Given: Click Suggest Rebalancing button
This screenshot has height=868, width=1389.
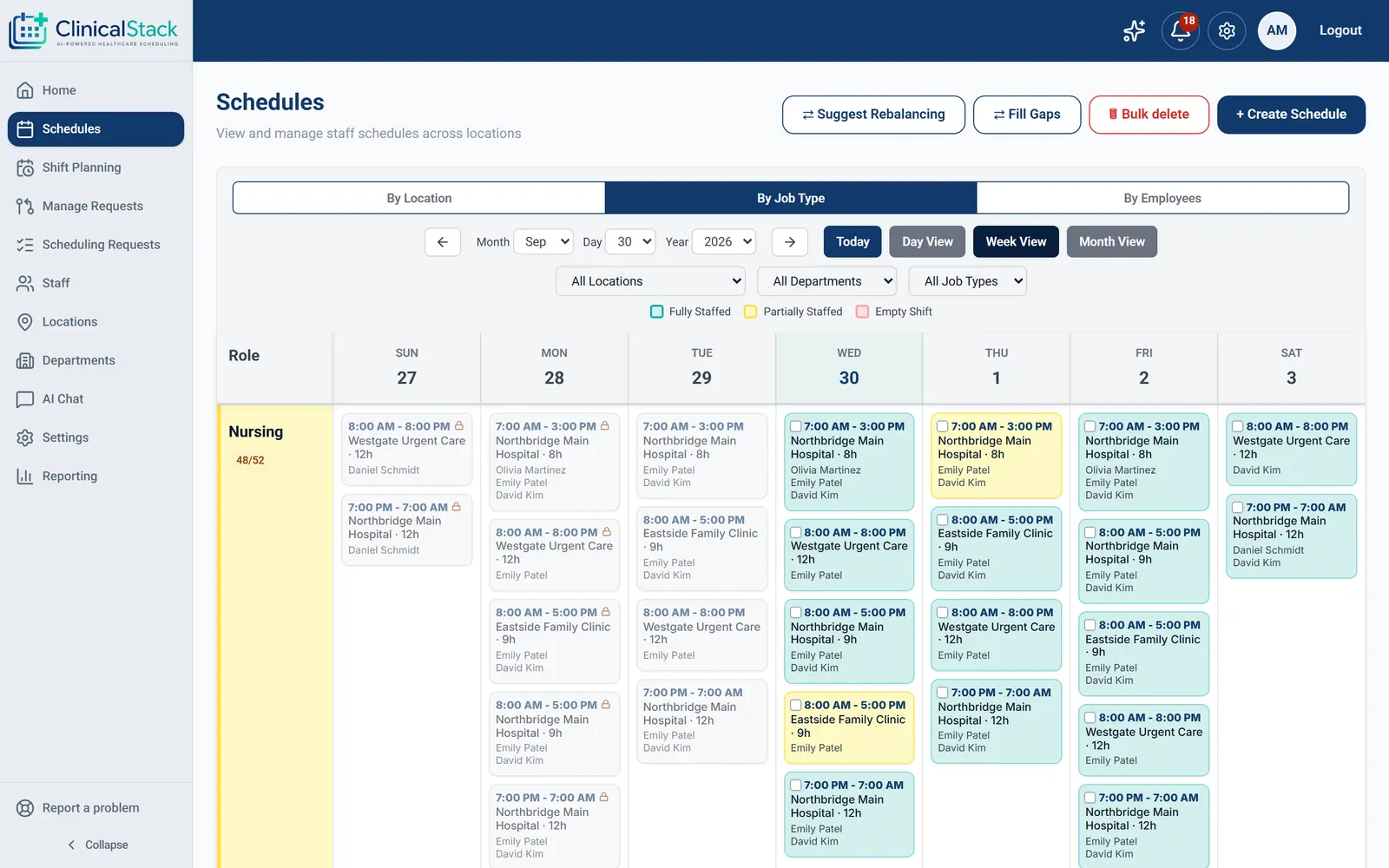Looking at the screenshot, I should tap(873, 115).
